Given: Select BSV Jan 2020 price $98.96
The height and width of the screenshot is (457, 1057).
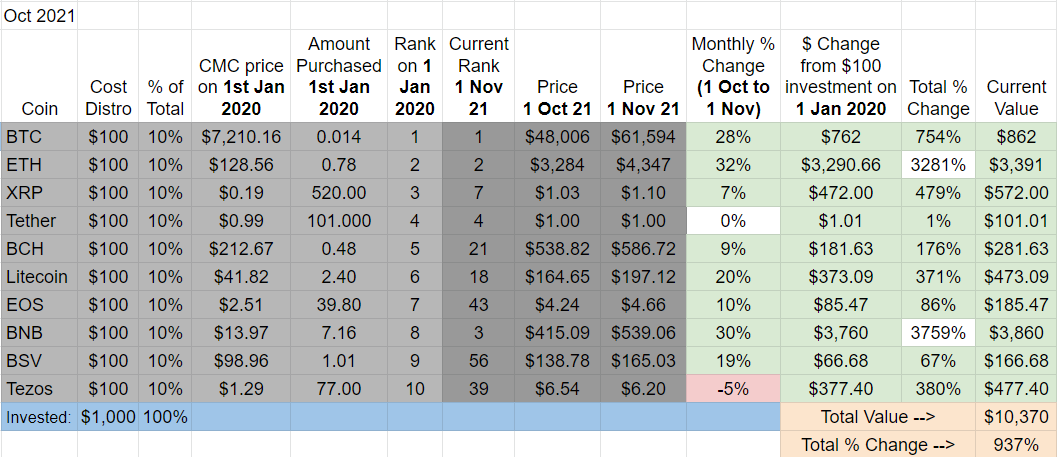Looking at the screenshot, I should [x=241, y=361].
